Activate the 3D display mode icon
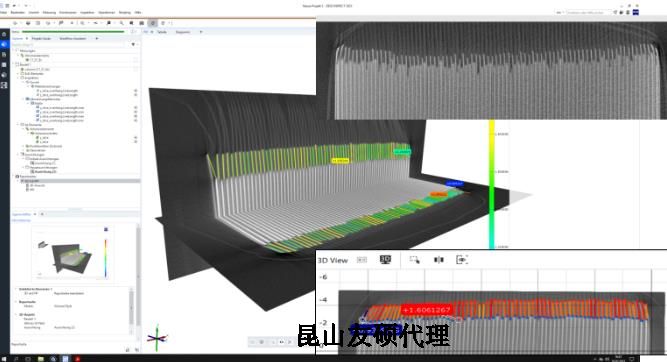 (385, 259)
